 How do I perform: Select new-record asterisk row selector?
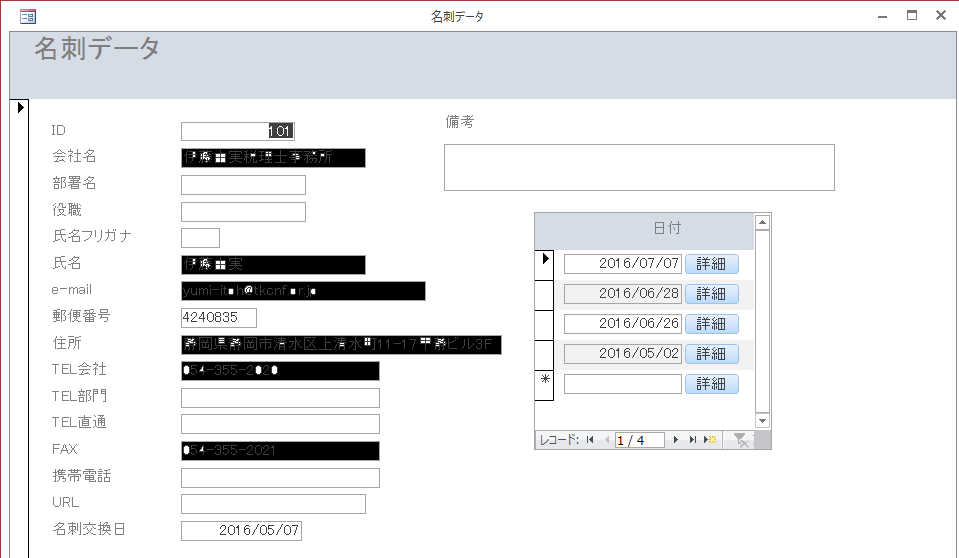pyautogui.click(x=545, y=384)
